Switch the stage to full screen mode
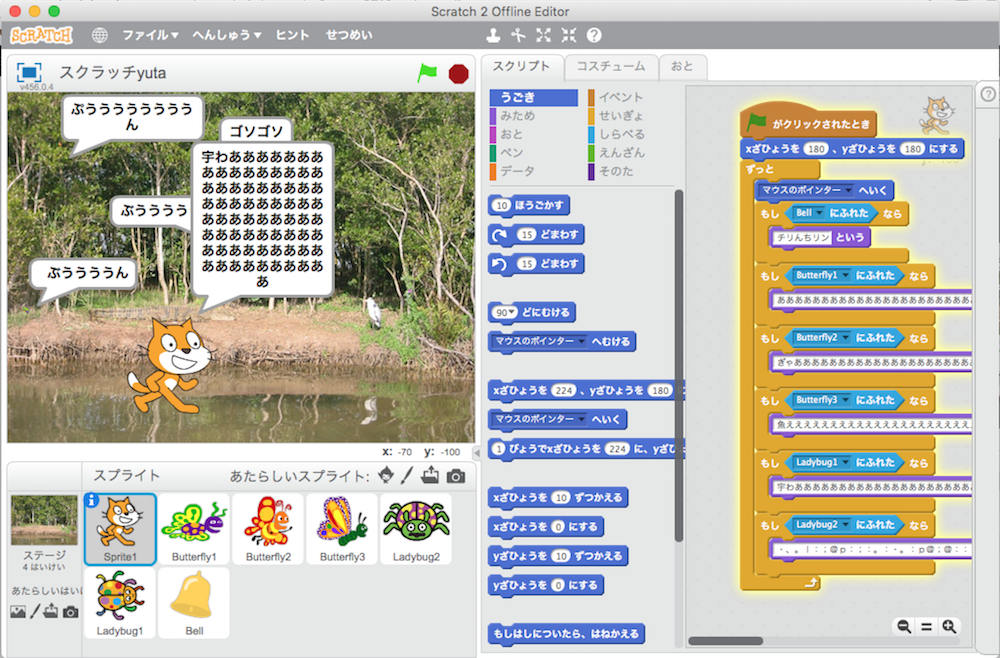The image size is (1000, 658). 29,72
